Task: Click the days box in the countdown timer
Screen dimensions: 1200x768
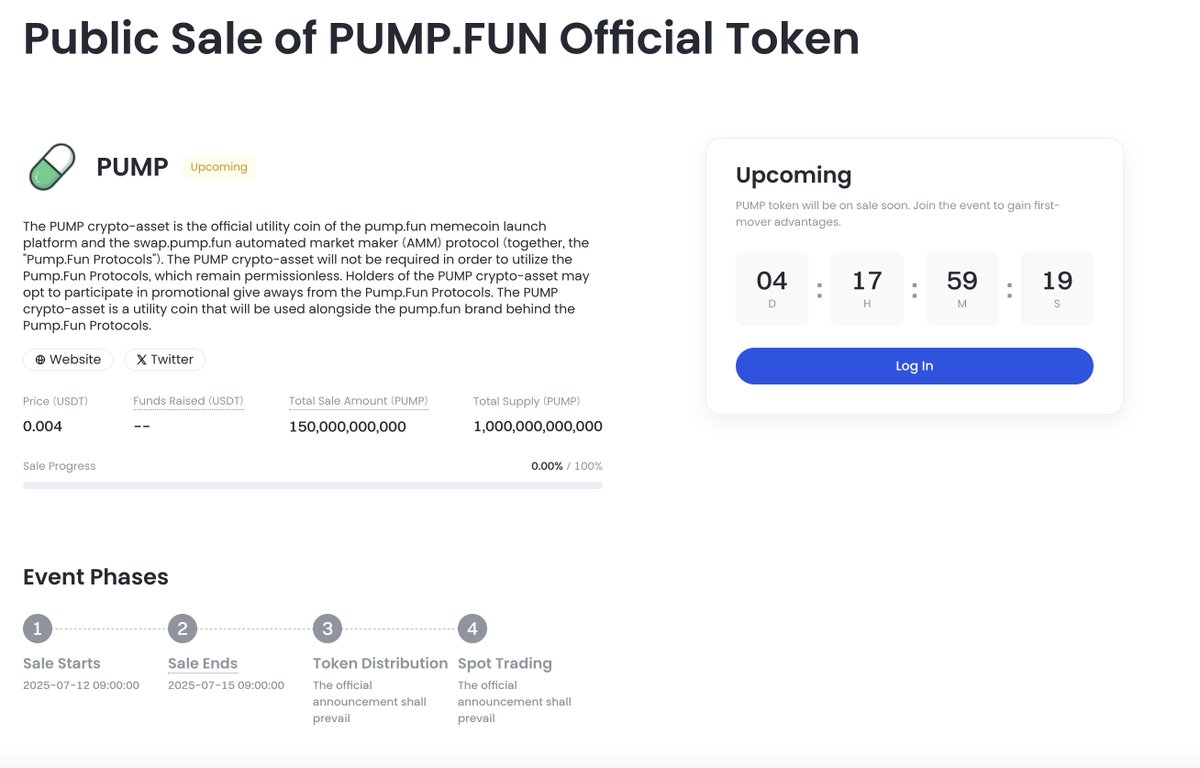Action: click(771, 288)
